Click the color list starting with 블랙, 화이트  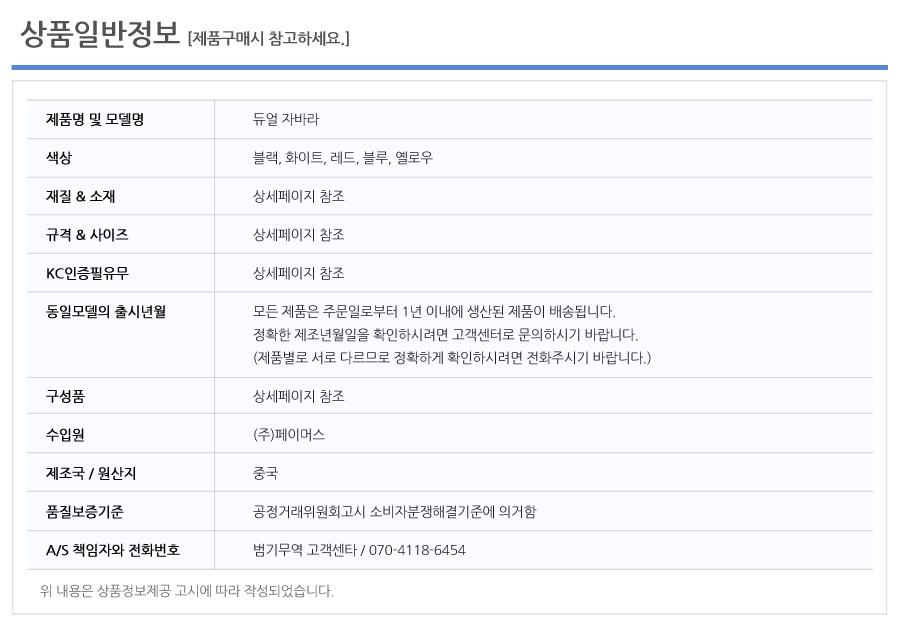(x=343, y=158)
